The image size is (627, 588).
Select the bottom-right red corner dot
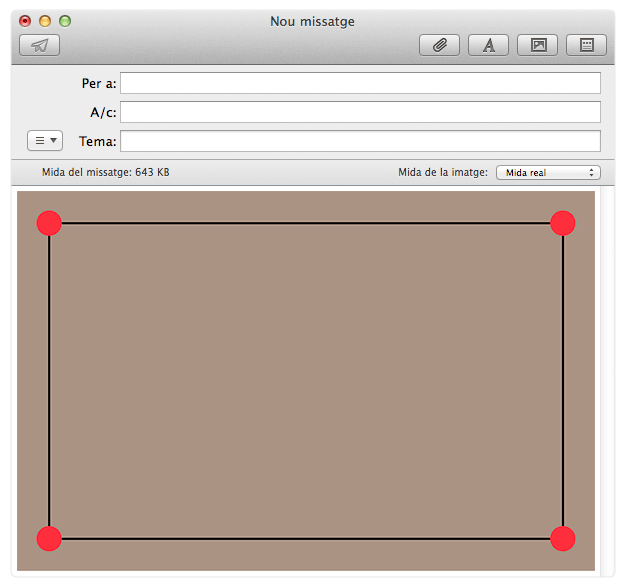(563, 539)
